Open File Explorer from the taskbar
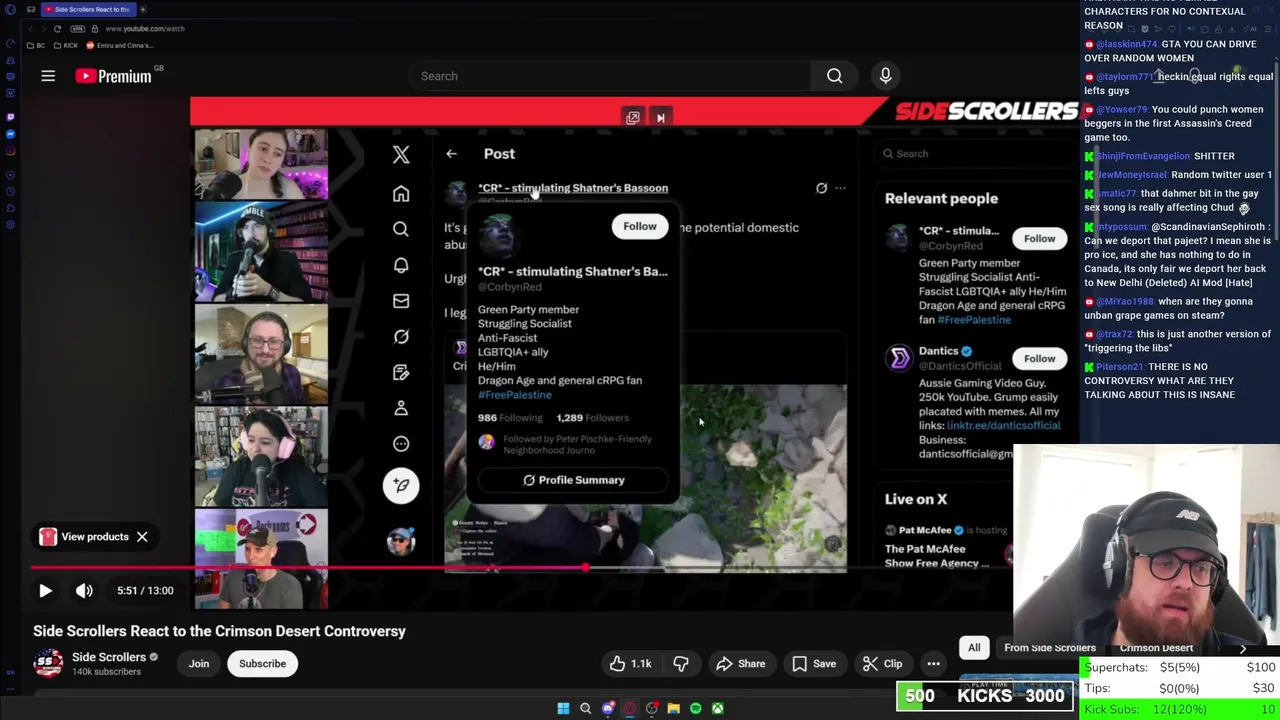 [673, 708]
